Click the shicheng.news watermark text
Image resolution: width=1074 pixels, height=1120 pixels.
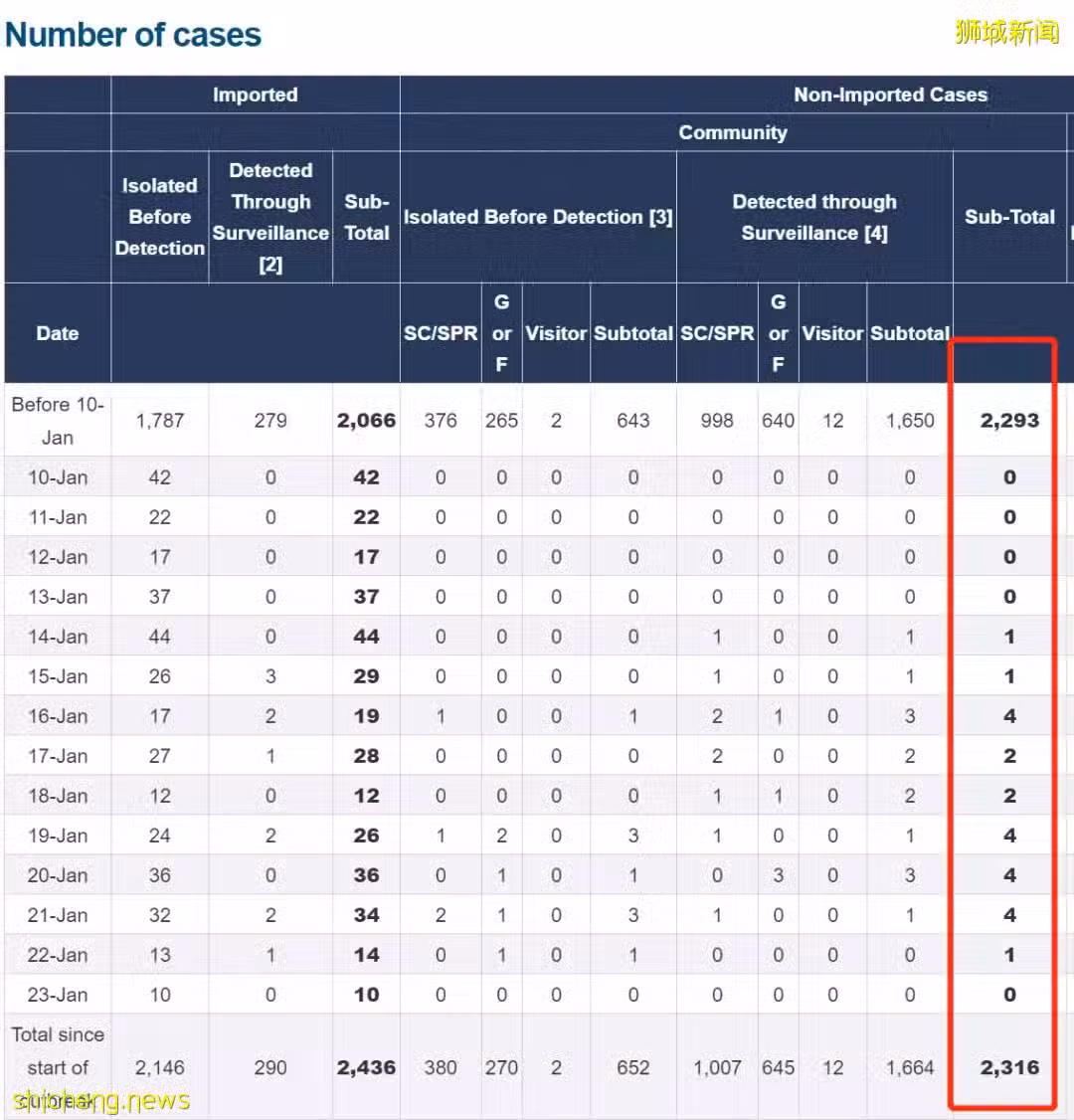click(101, 1101)
